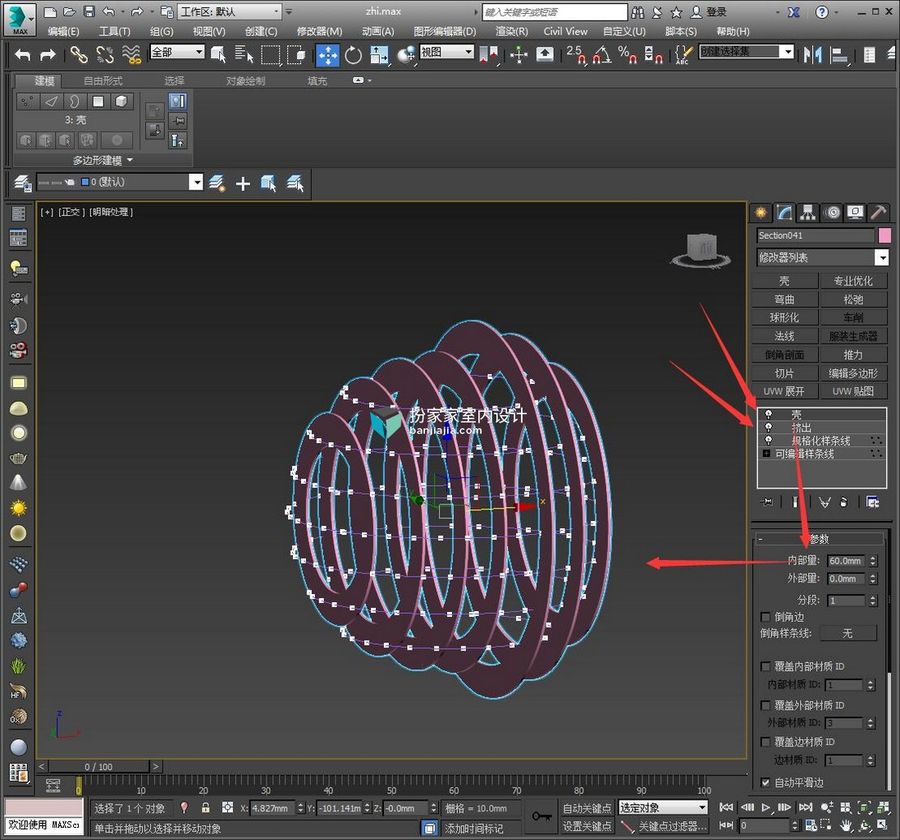Enable the 覆盖边材质 ID checkbox

point(765,742)
